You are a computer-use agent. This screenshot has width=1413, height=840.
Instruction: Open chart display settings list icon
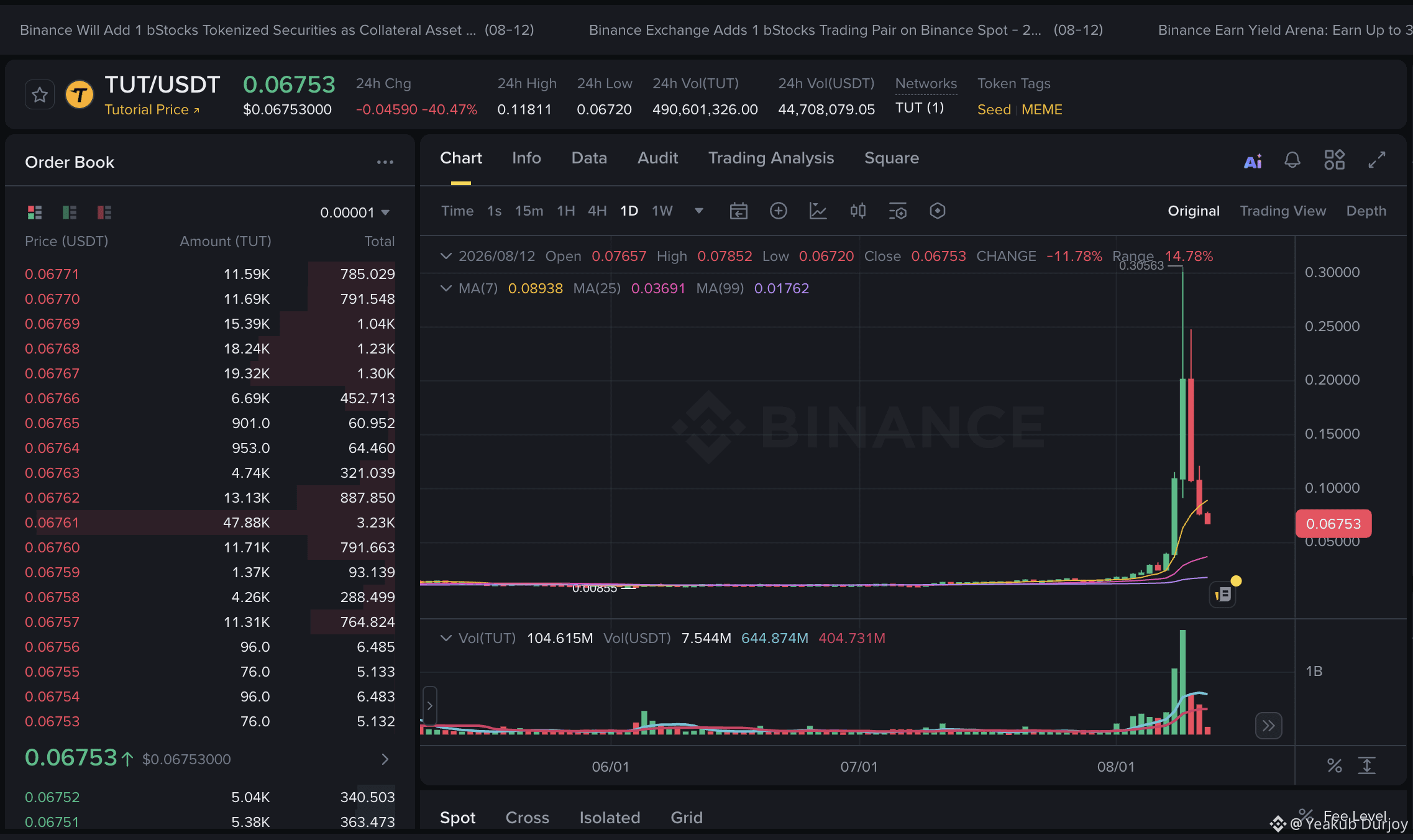pyautogui.click(x=897, y=211)
